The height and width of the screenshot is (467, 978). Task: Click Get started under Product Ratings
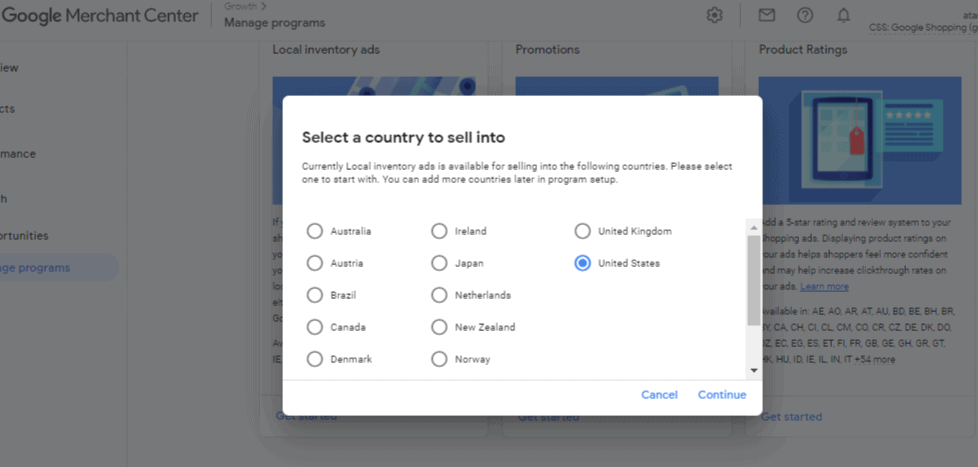pos(792,416)
